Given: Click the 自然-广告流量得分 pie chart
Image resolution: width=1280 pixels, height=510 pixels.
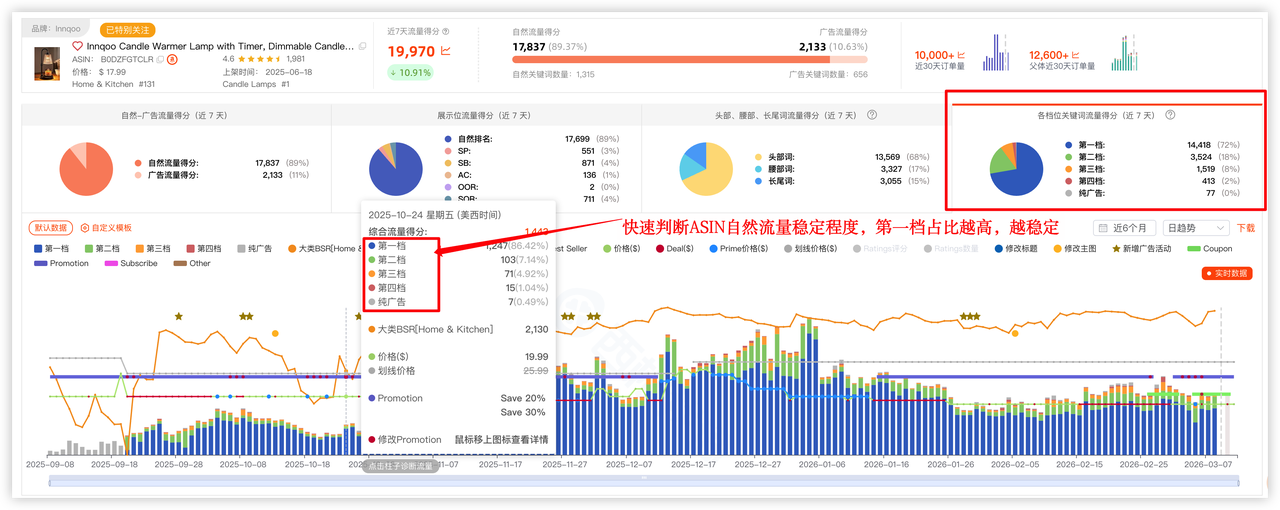Looking at the screenshot, I should [x=87, y=168].
